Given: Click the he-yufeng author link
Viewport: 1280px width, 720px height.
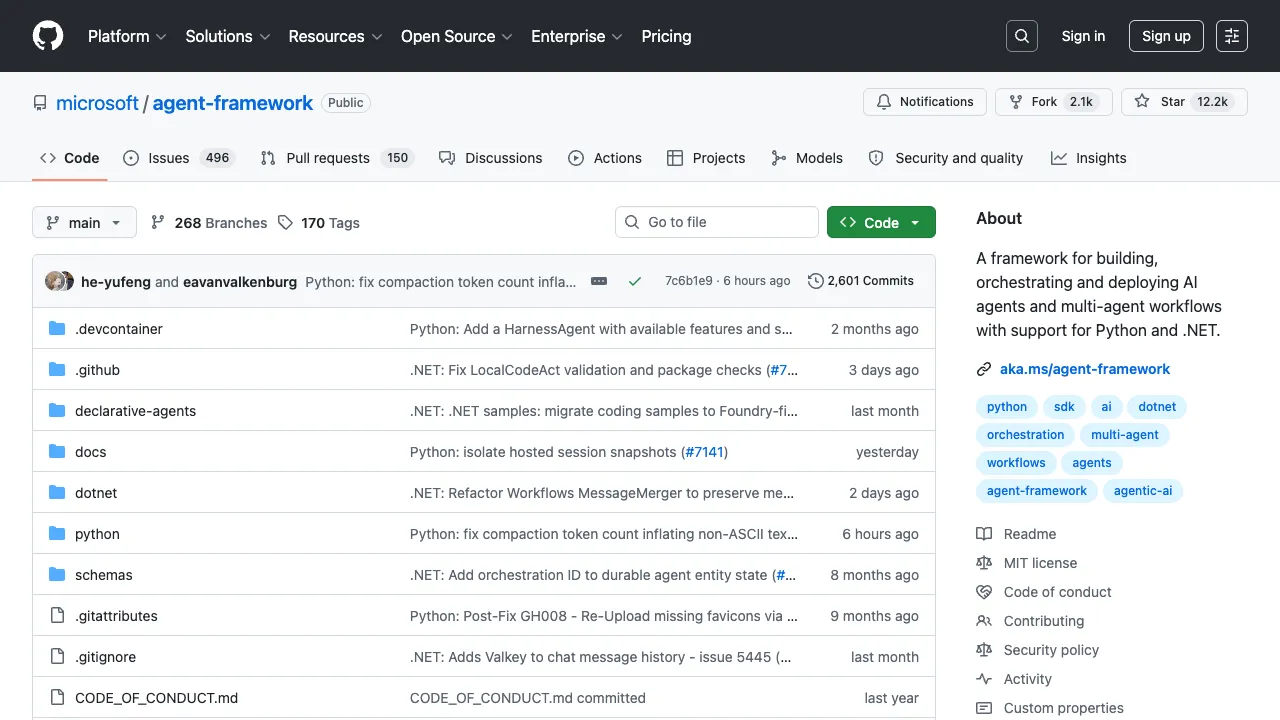Looking at the screenshot, I should pyautogui.click(x=116, y=282).
